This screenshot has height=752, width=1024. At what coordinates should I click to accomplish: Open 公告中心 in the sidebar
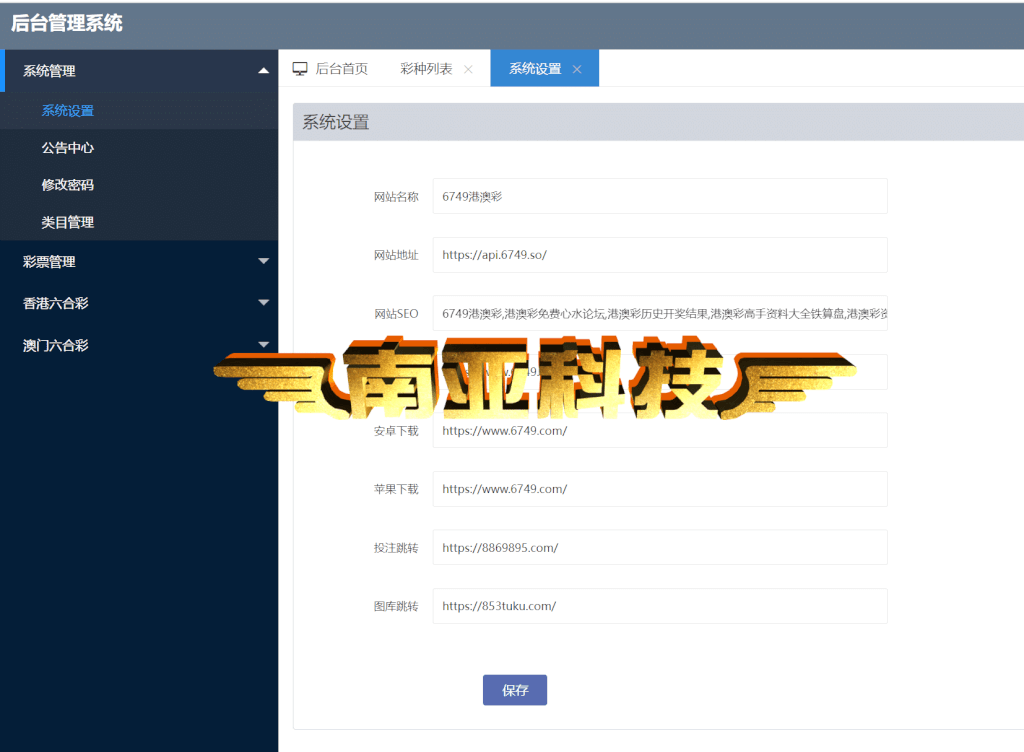click(68, 148)
